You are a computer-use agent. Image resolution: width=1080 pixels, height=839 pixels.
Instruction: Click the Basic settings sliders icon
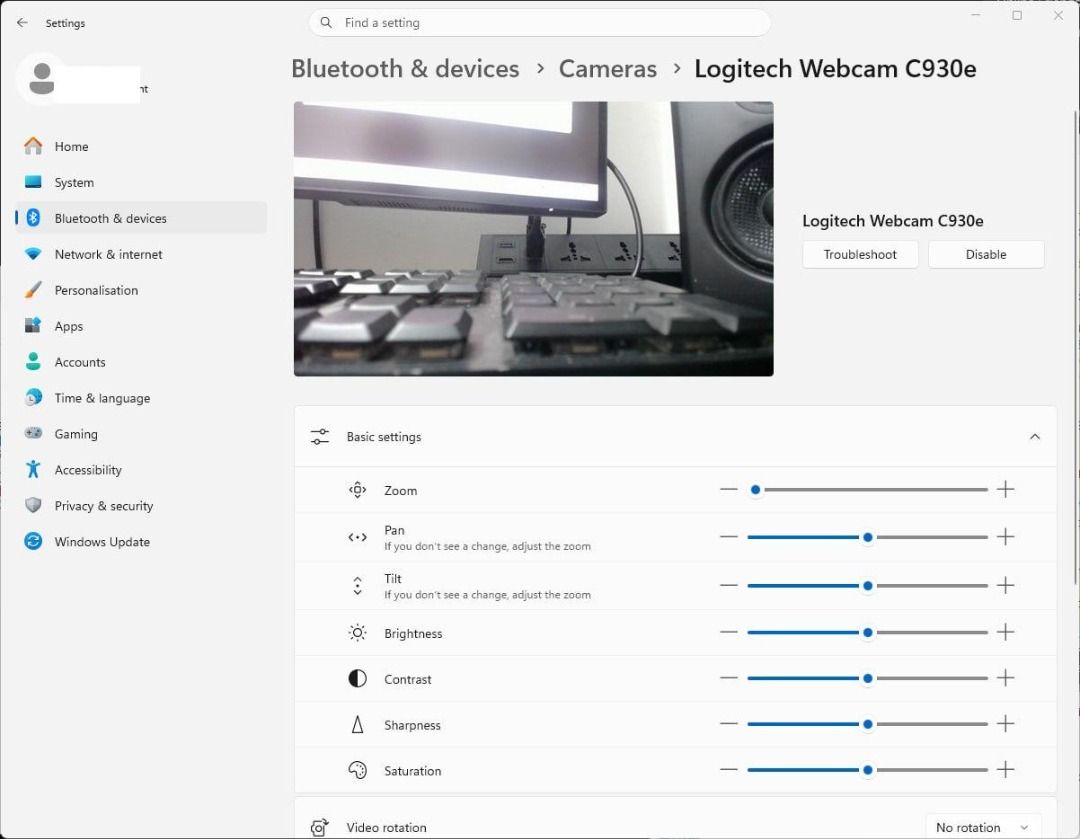pyautogui.click(x=320, y=437)
